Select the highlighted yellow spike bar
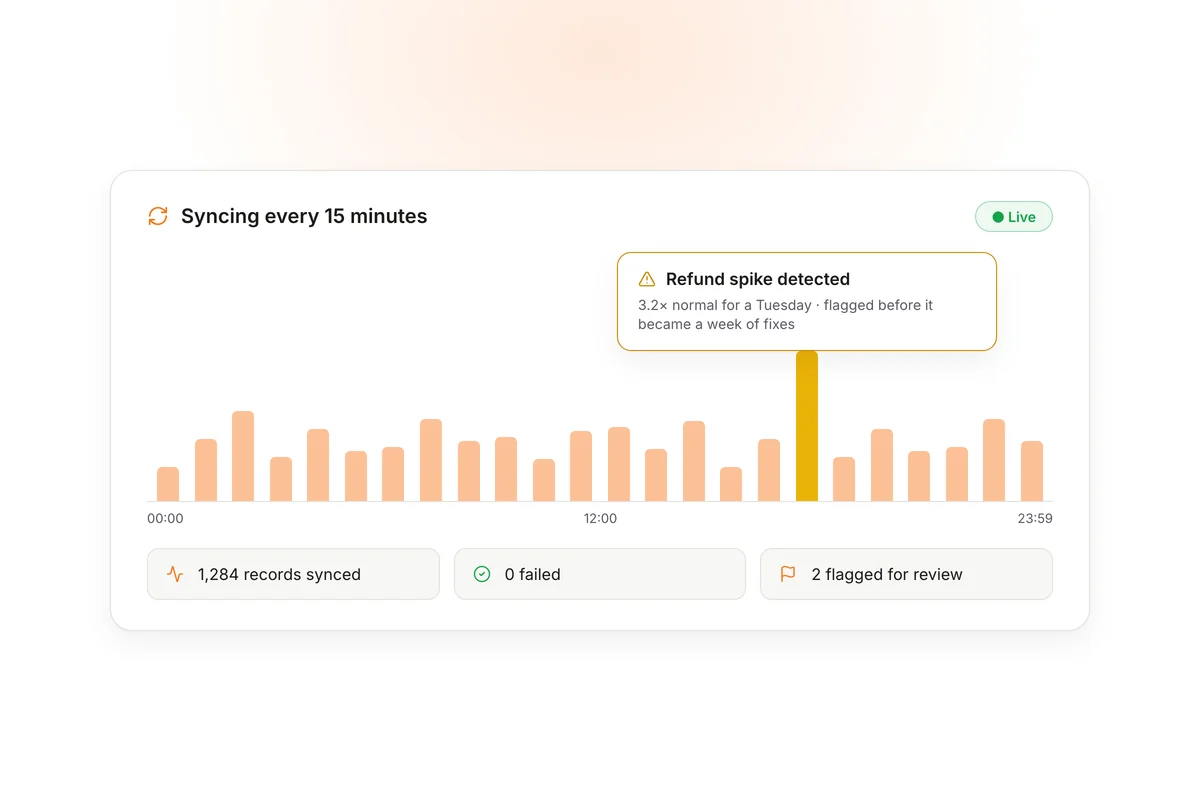Image resolution: width=1200 pixels, height=800 pixels. coord(807,426)
